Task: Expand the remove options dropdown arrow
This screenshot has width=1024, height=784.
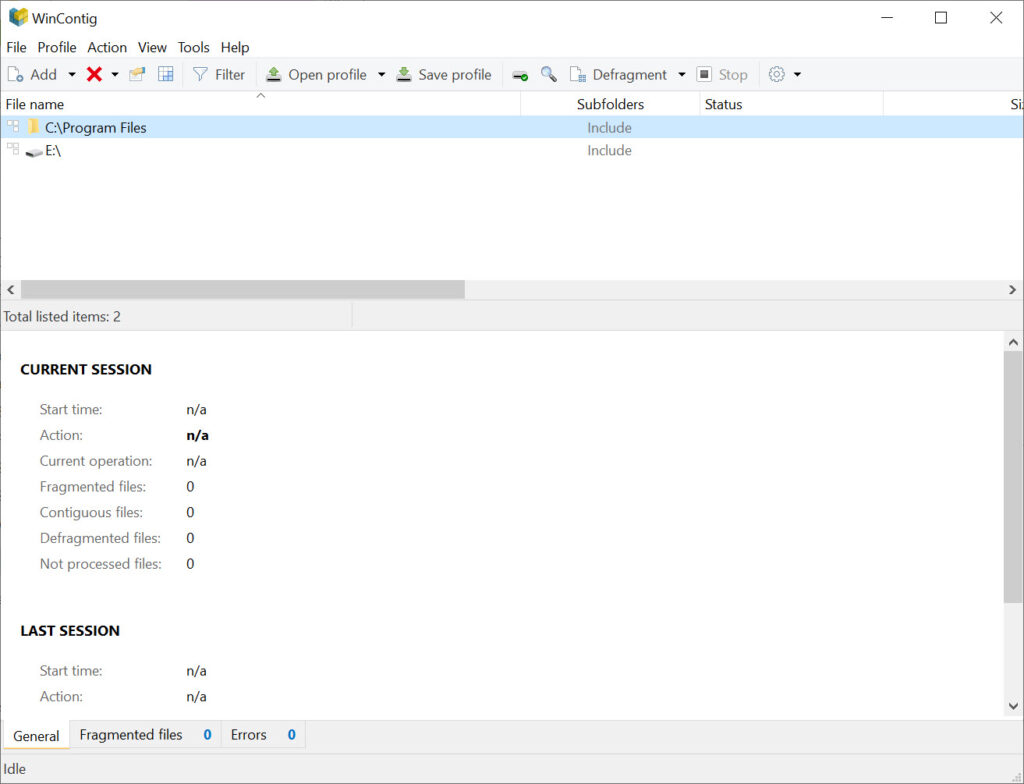Action: (115, 74)
